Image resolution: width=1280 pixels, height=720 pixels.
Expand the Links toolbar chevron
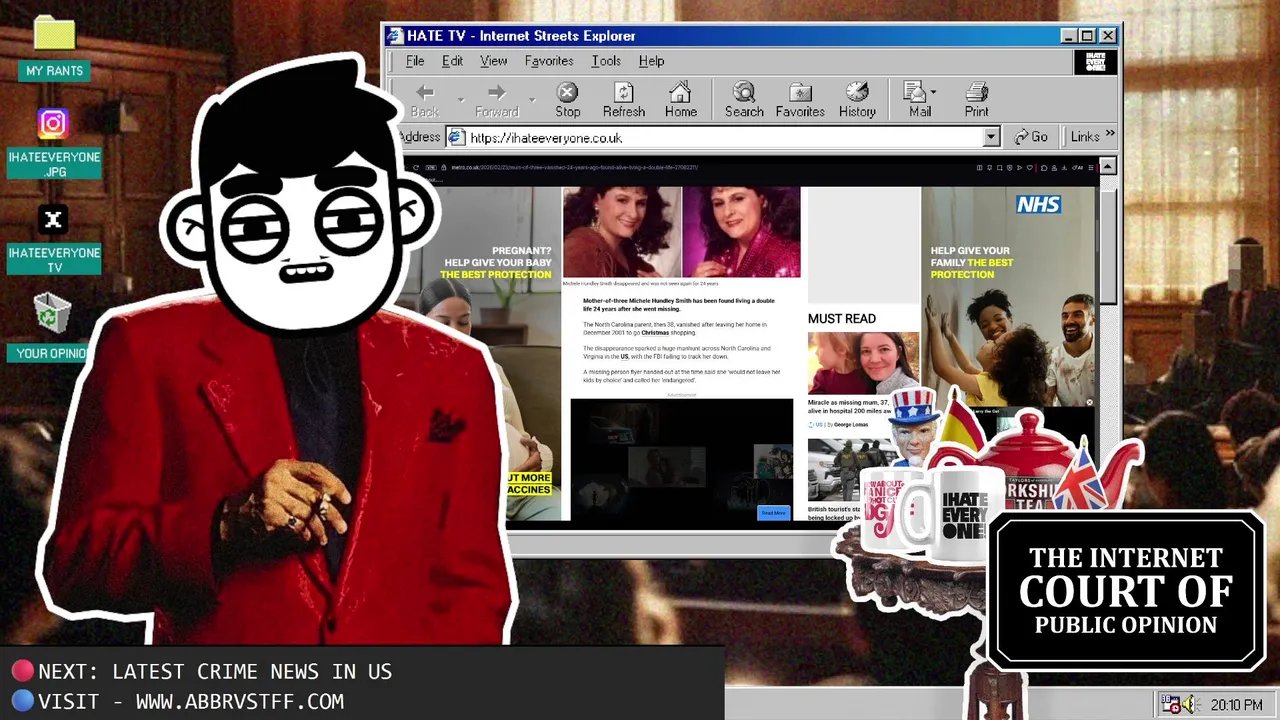[1110, 135]
